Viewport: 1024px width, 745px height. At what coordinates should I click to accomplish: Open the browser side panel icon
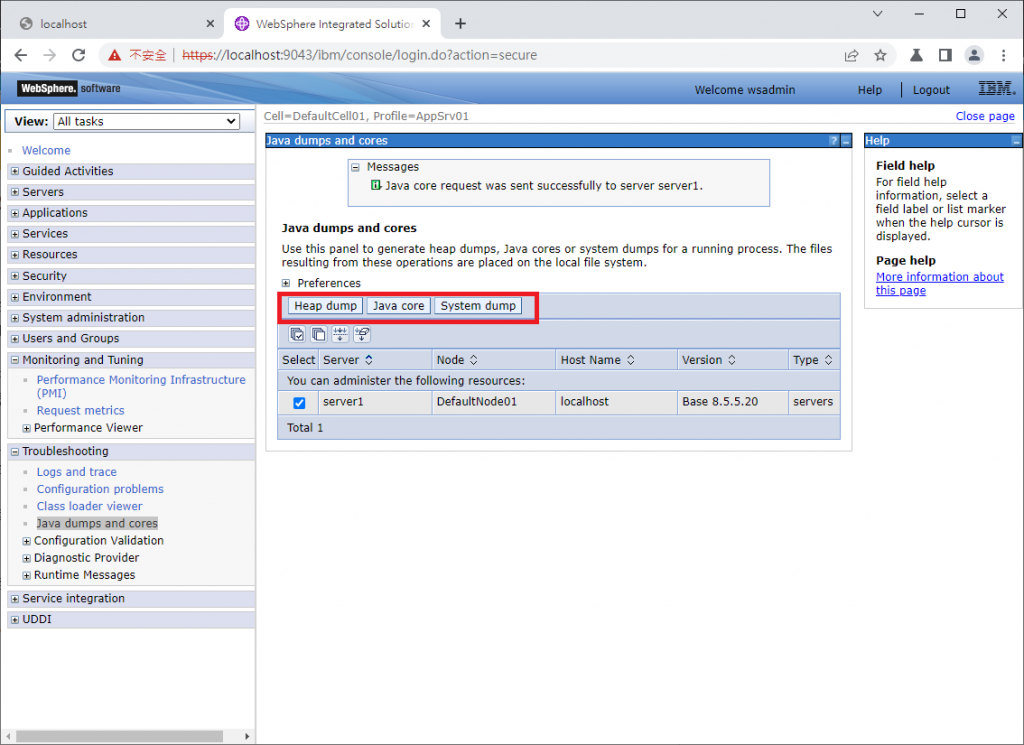coord(945,55)
